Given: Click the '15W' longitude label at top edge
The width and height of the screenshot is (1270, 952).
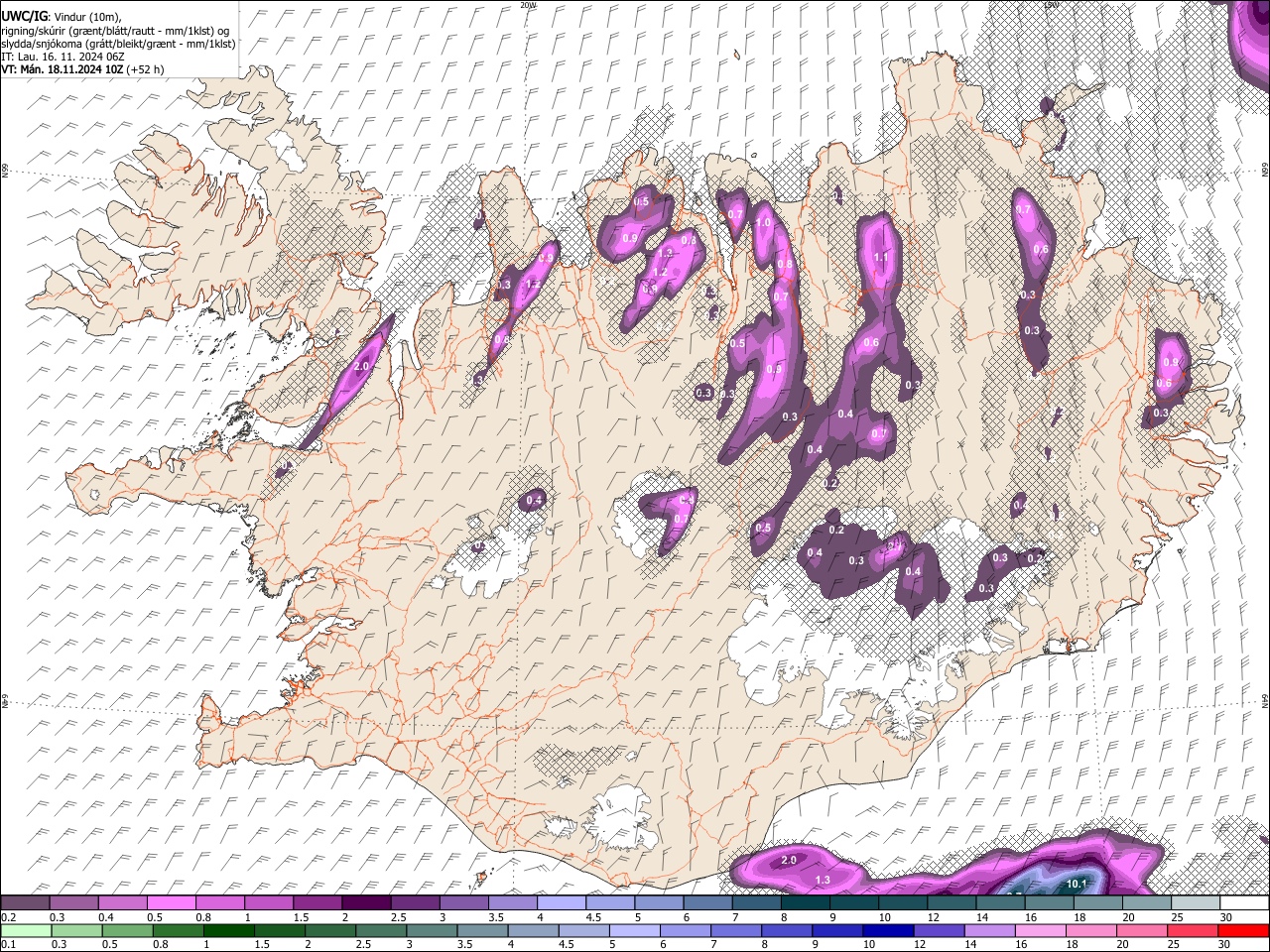Looking at the screenshot, I should (1053, 5).
